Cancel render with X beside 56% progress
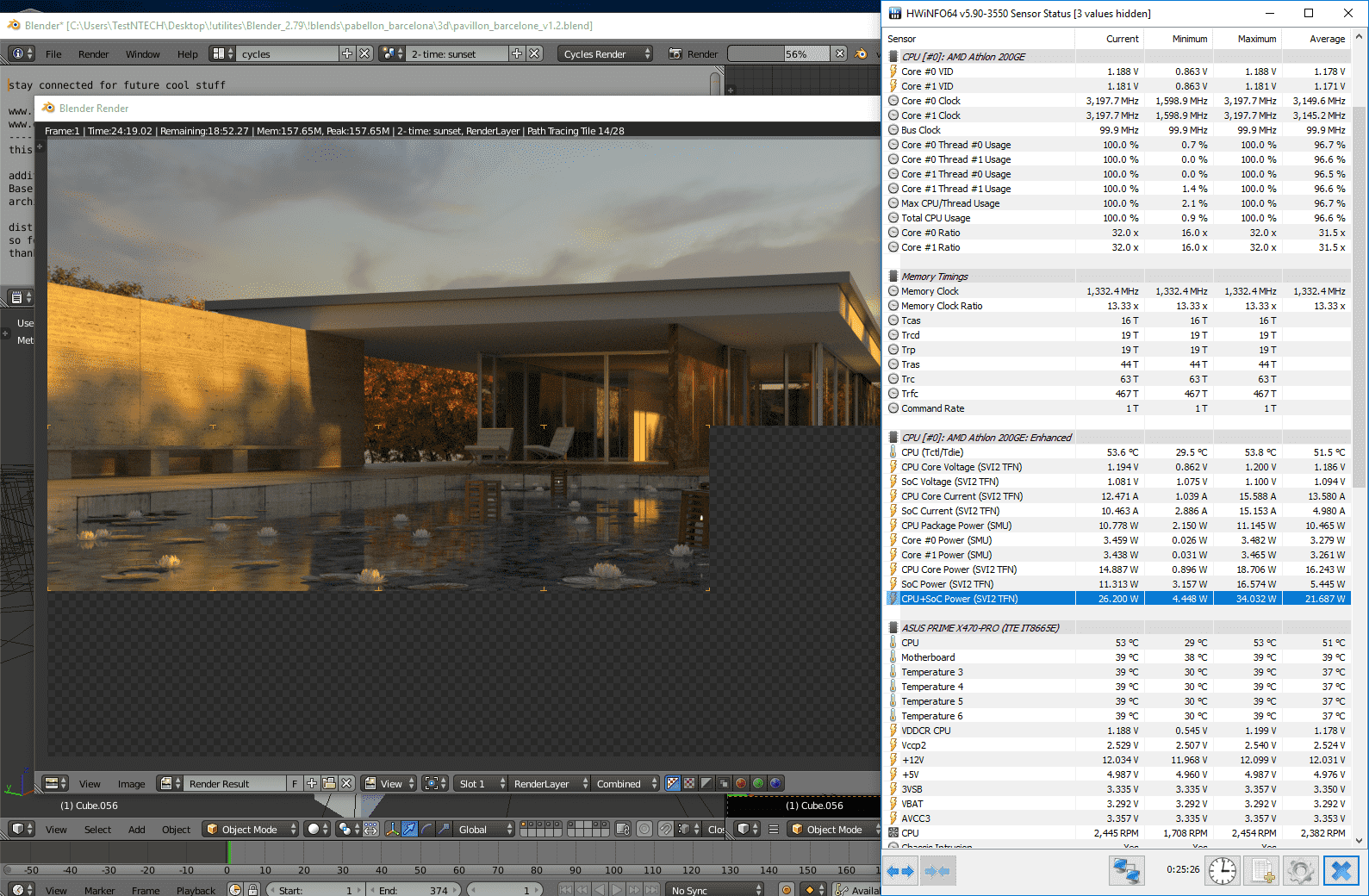The width and height of the screenshot is (1369, 896). 840,53
